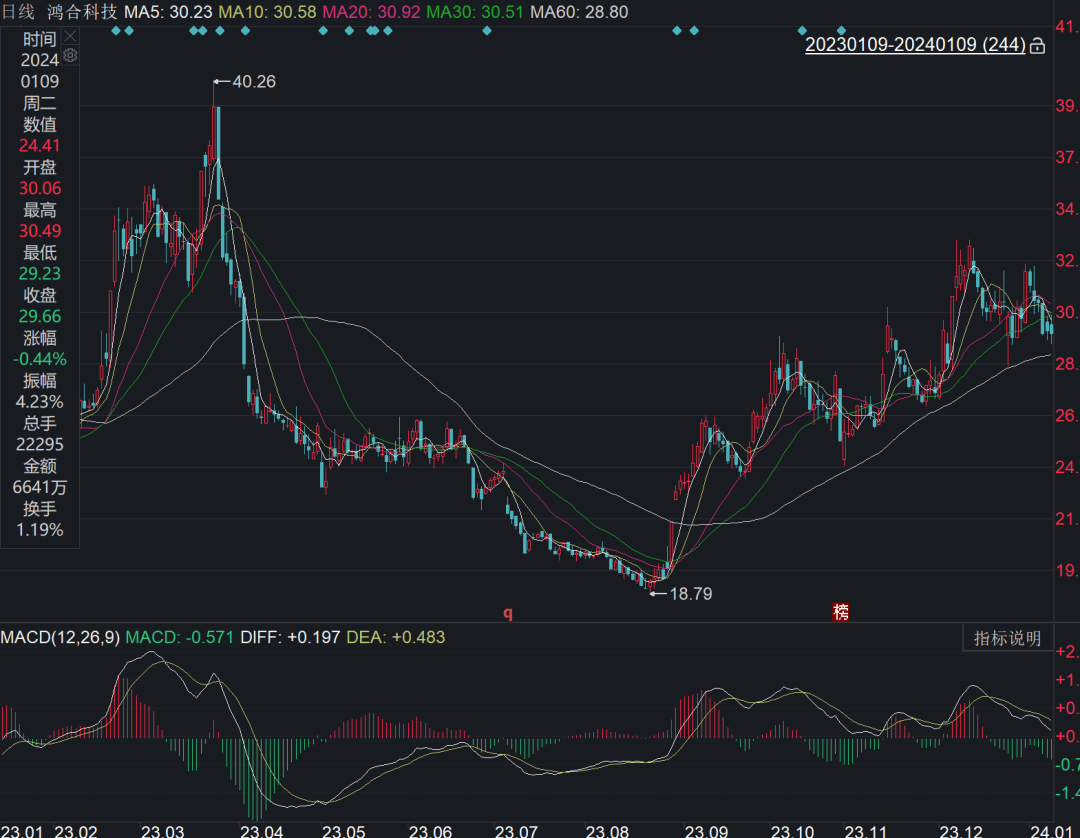Image resolution: width=1080 pixels, height=838 pixels.
Task: Click the 总手 value 22295
Action: pyautogui.click(x=40, y=445)
